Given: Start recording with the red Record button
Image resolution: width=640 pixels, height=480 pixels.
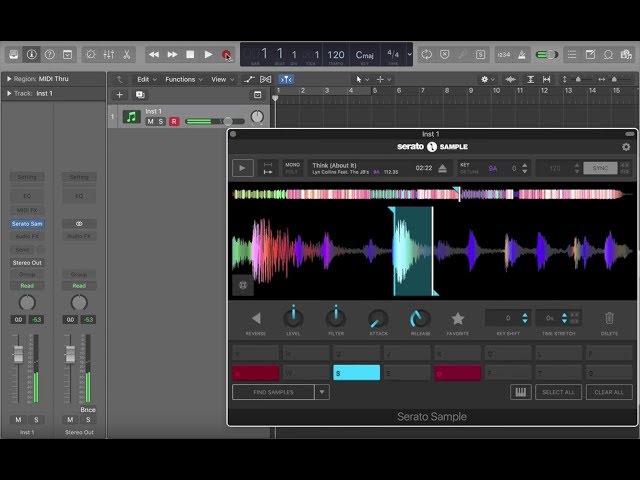Looking at the screenshot, I should click(x=226, y=55).
